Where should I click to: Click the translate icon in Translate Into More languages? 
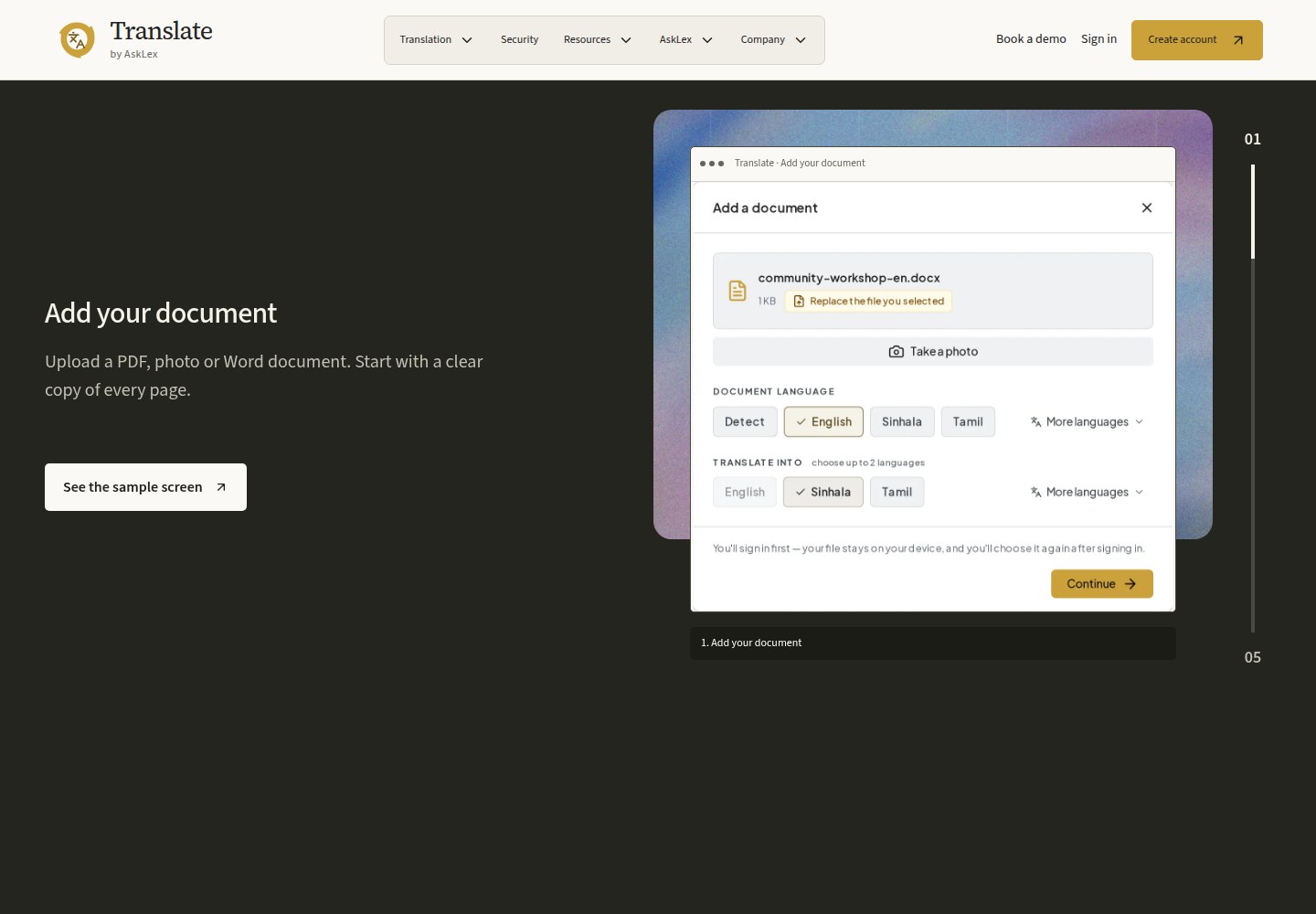(x=1036, y=493)
